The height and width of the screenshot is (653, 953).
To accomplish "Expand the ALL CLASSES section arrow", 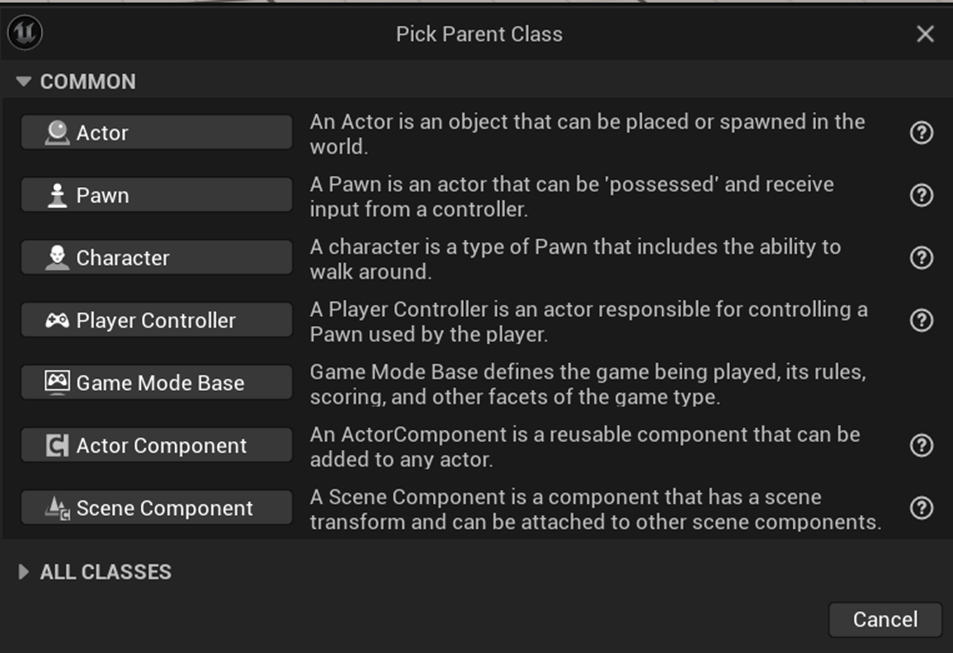I will tap(24, 572).
